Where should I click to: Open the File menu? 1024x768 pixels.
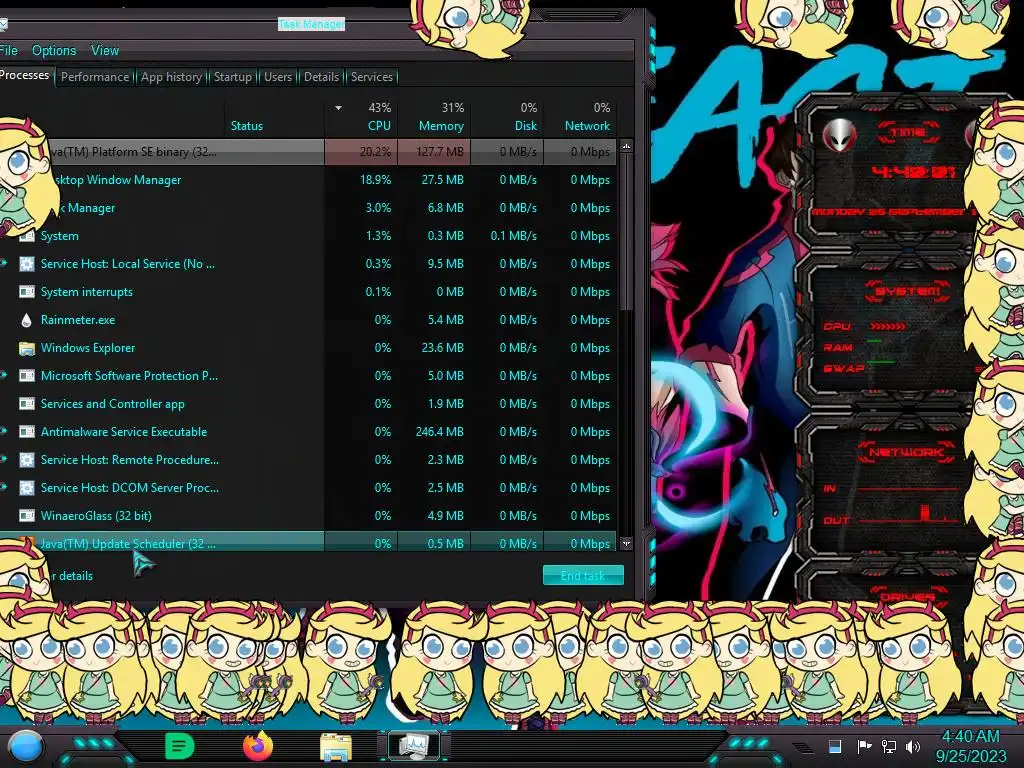9,50
